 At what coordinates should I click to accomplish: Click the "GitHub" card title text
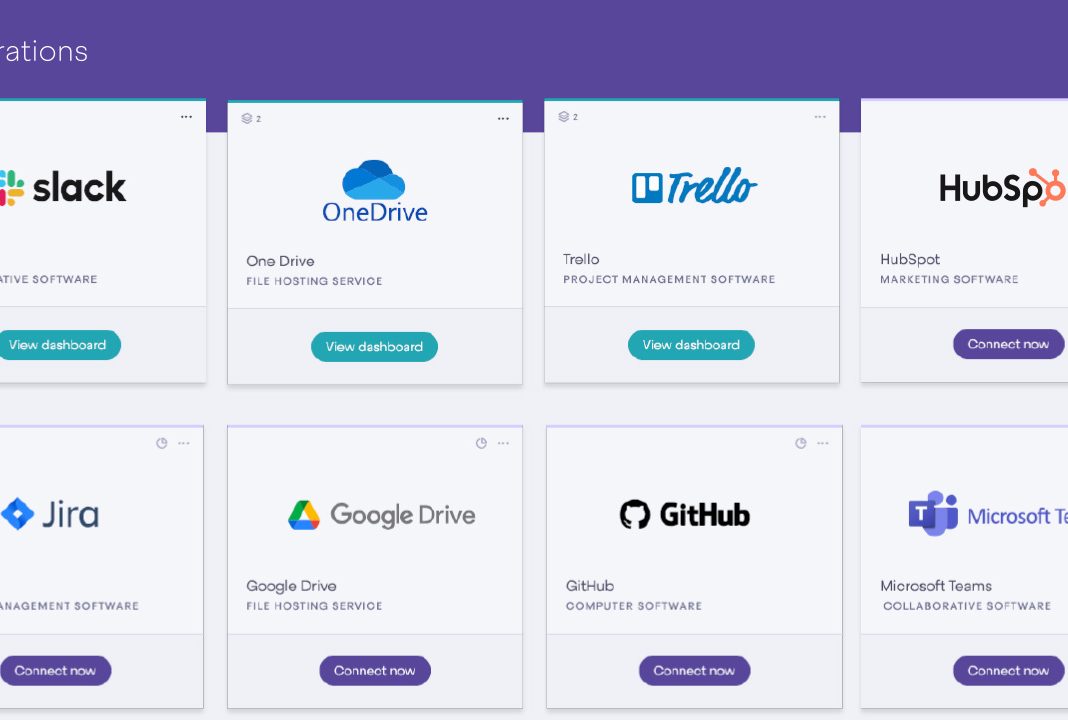point(590,586)
